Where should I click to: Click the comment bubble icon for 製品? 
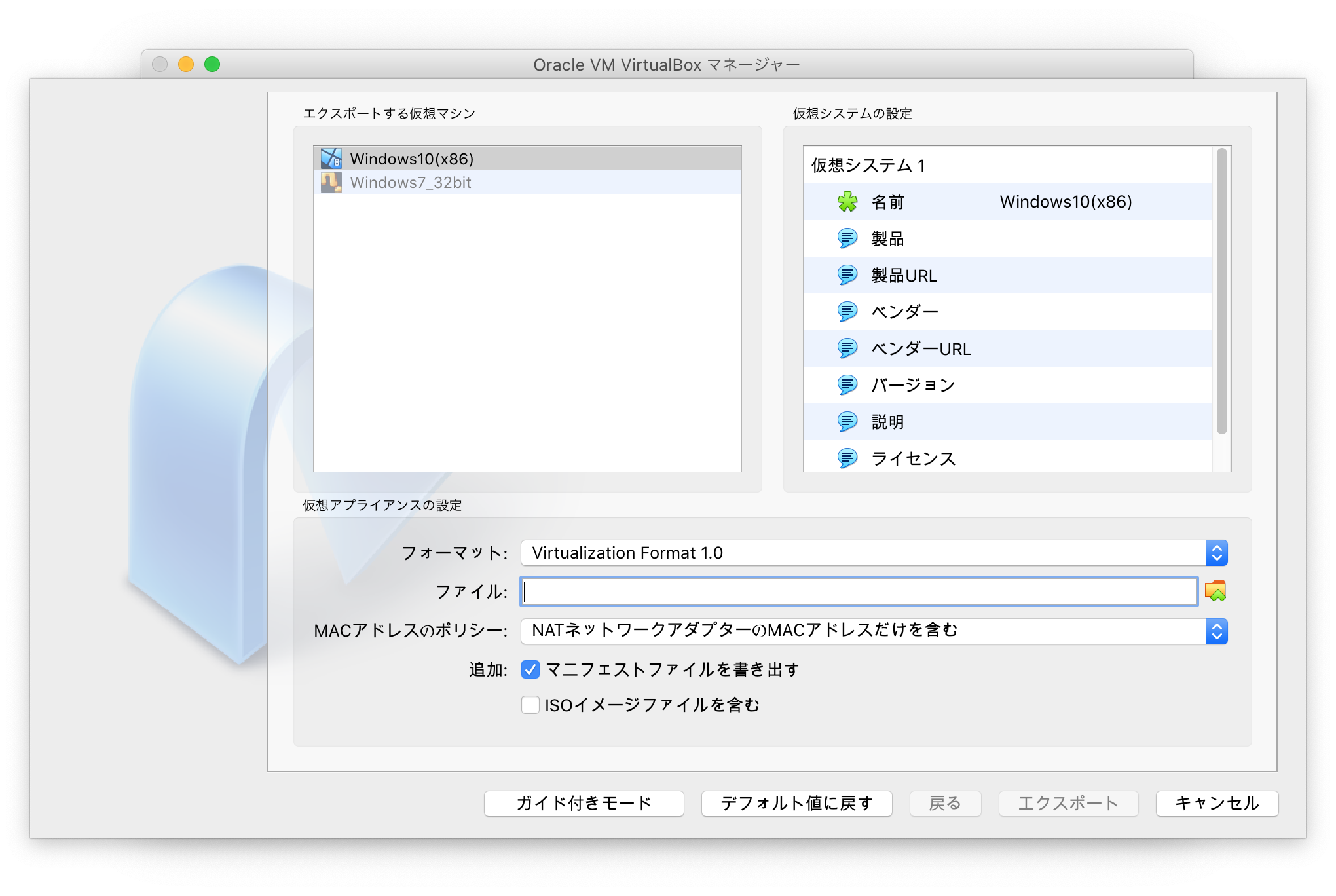coord(849,238)
